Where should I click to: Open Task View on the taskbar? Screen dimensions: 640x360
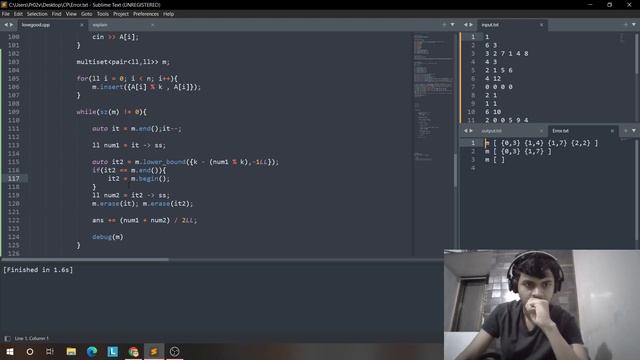point(50,351)
